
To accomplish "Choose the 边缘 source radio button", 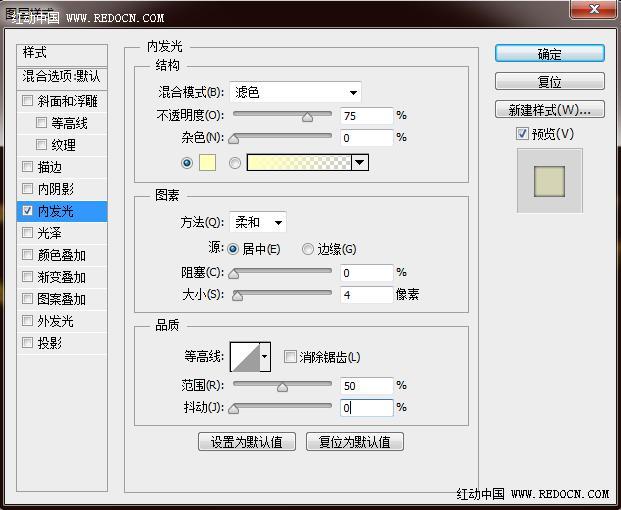I will tap(308, 249).
